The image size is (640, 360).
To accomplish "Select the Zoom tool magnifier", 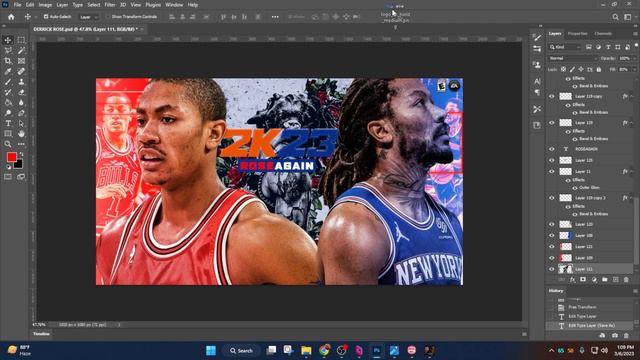I will click(x=8, y=144).
